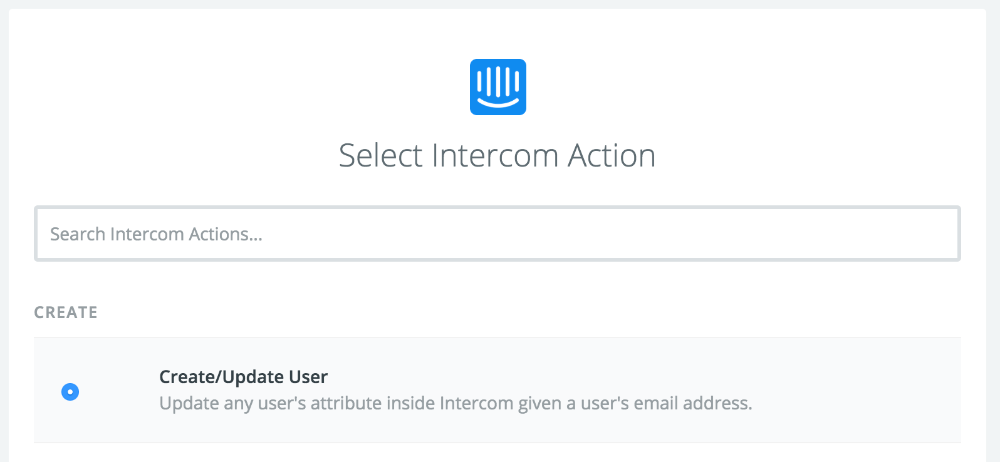1000x462 pixels.
Task: Focus the Intercom actions search box
Action: 497,234
